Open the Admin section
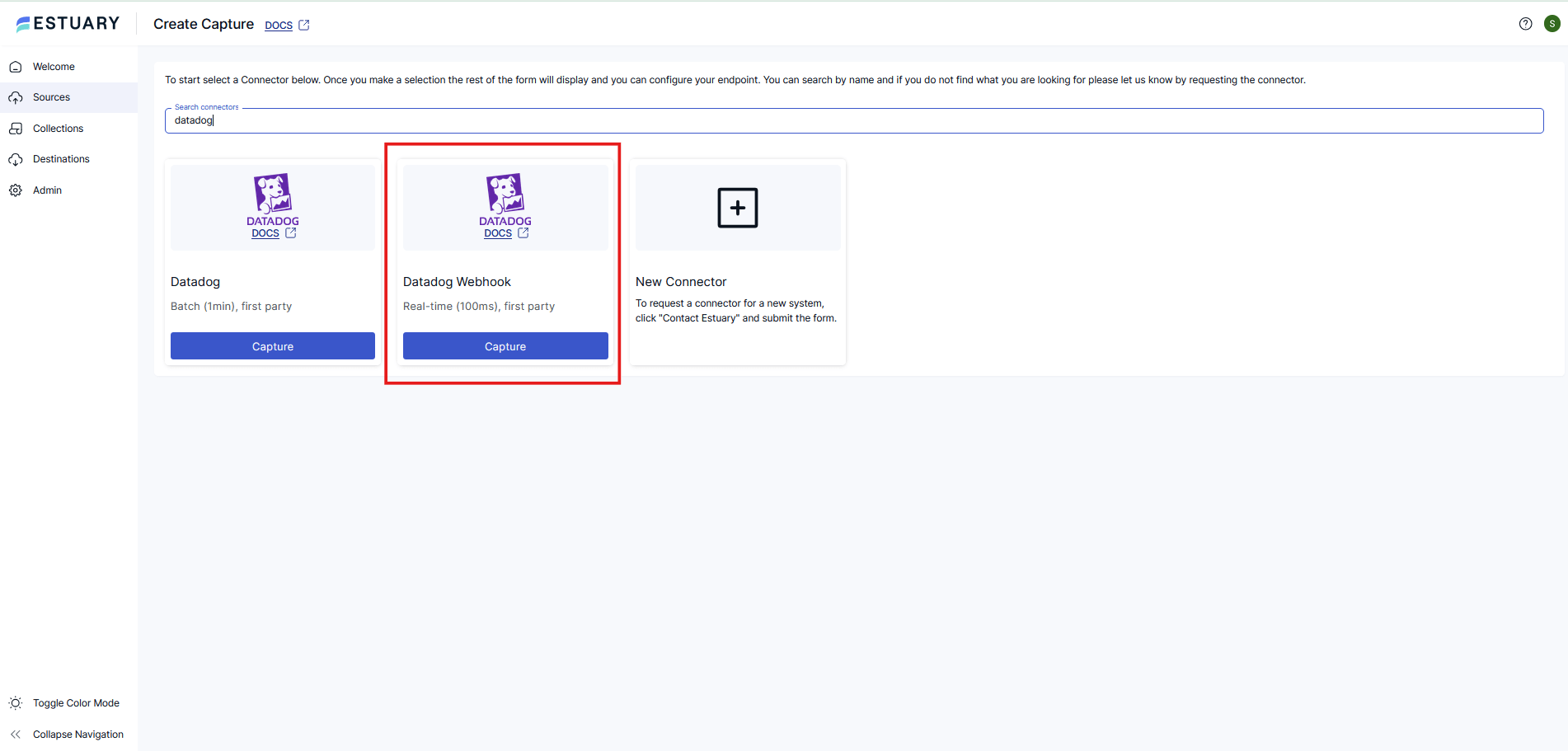 47,190
